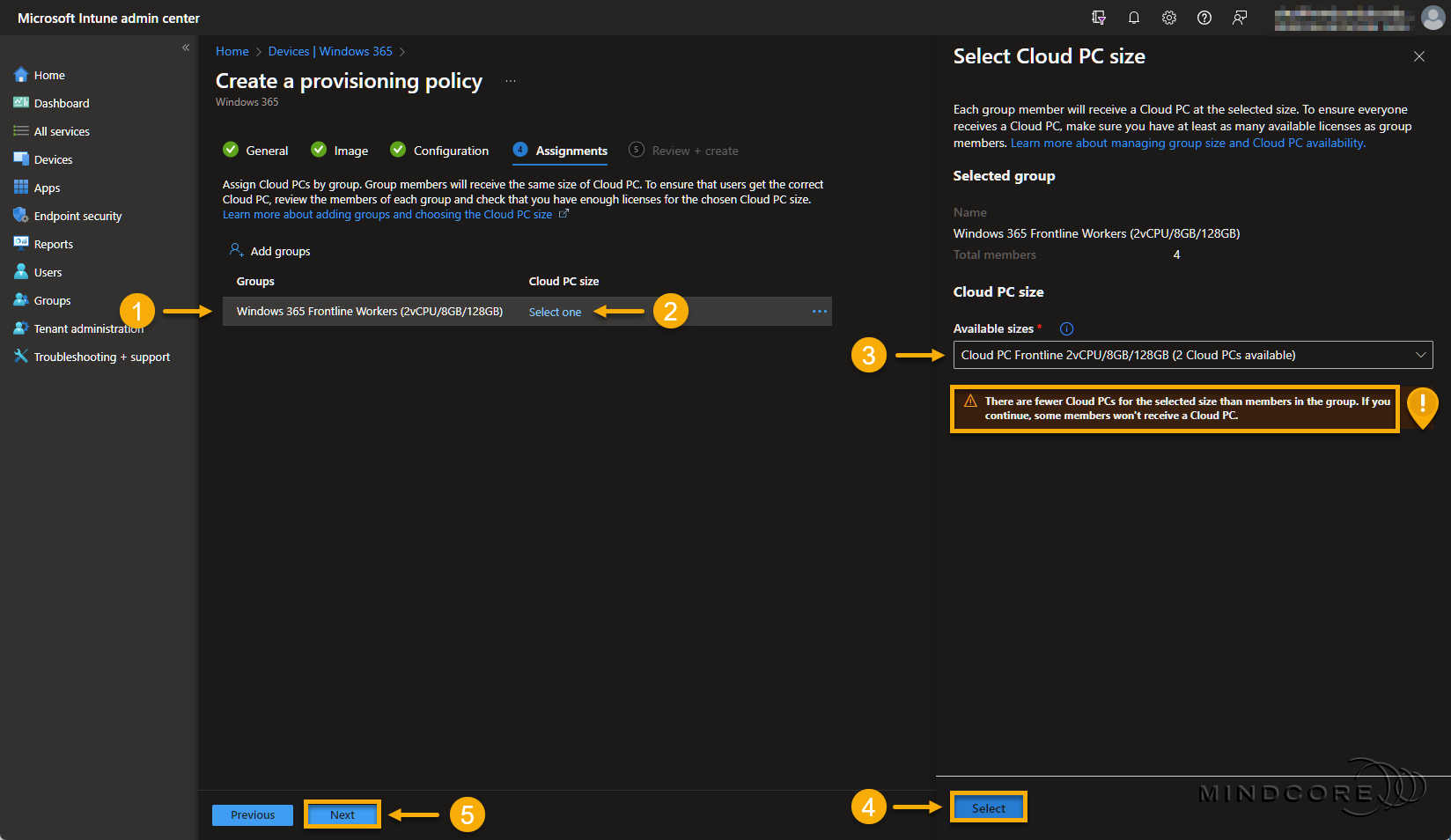Open the Devices breadcrumb link
The height and width of the screenshot is (840, 1451).
pyautogui.click(x=289, y=52)
